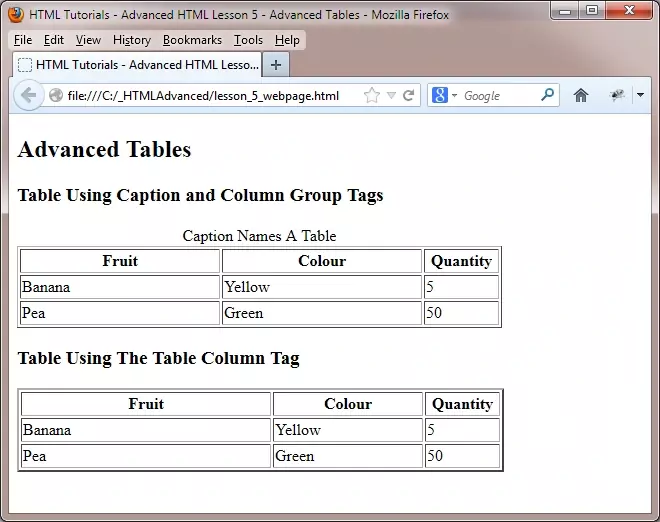The height and width of the screenshot is (522, 660).
Task: Click 'Colour' header in the first table
Action: [322, 261]
